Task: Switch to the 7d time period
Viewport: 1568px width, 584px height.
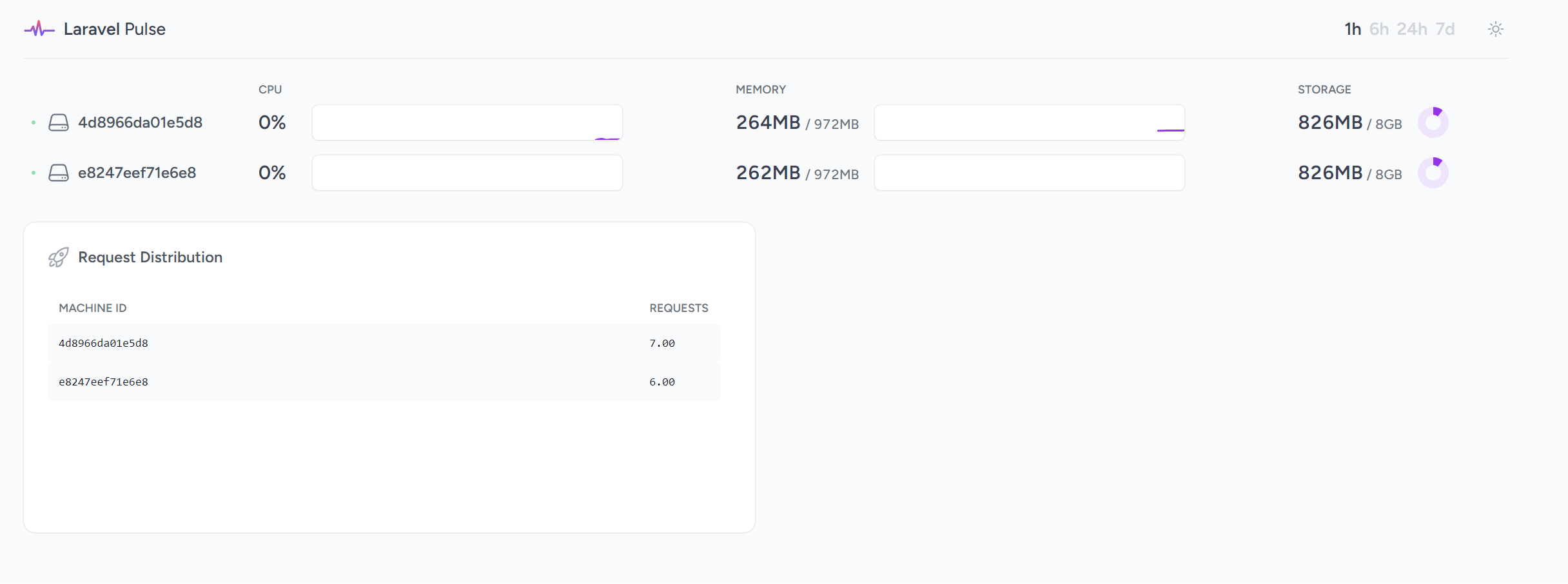Action: pos(1445,29)
